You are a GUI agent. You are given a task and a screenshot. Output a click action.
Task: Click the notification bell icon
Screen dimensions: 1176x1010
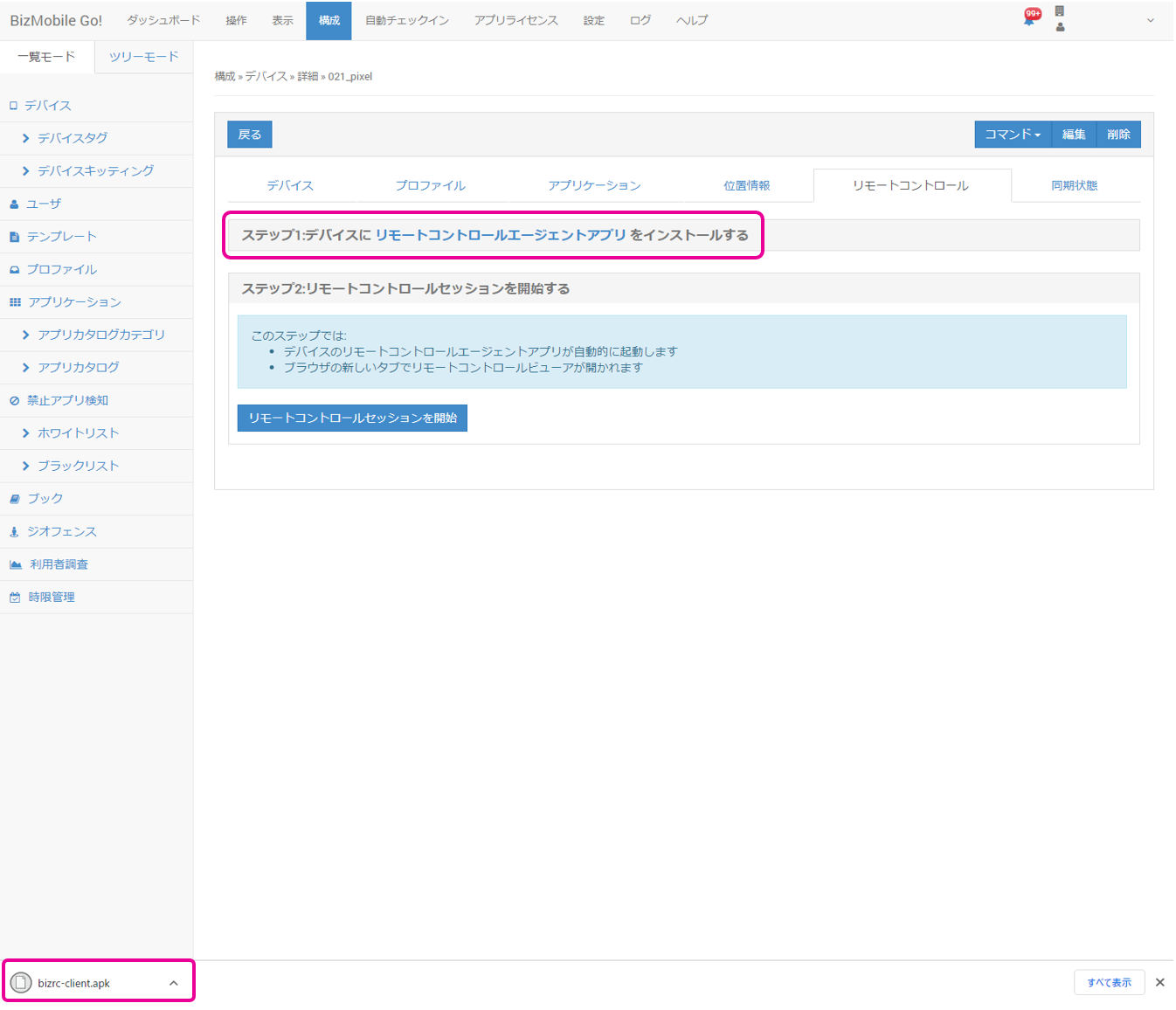pyautogui.click(x=1030, y=18)
